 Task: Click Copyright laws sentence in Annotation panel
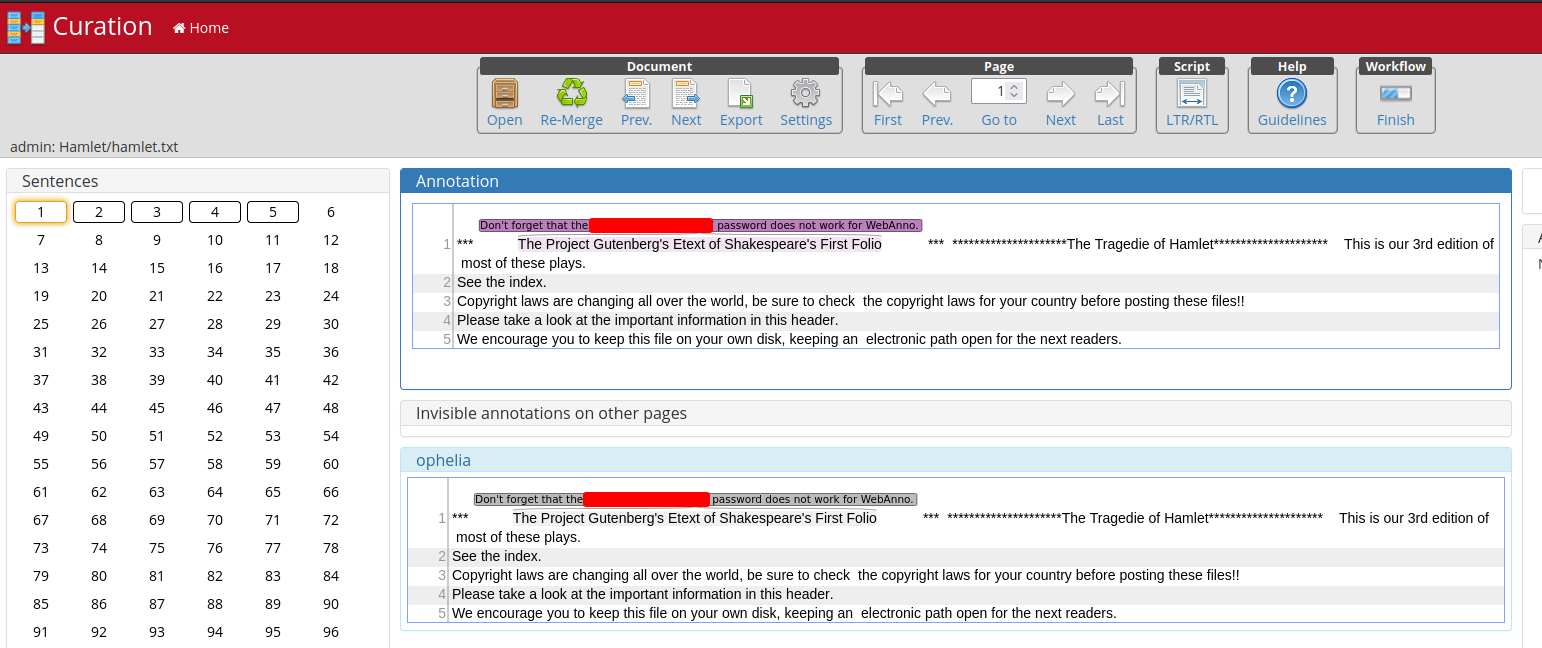(x=851, y=301)
